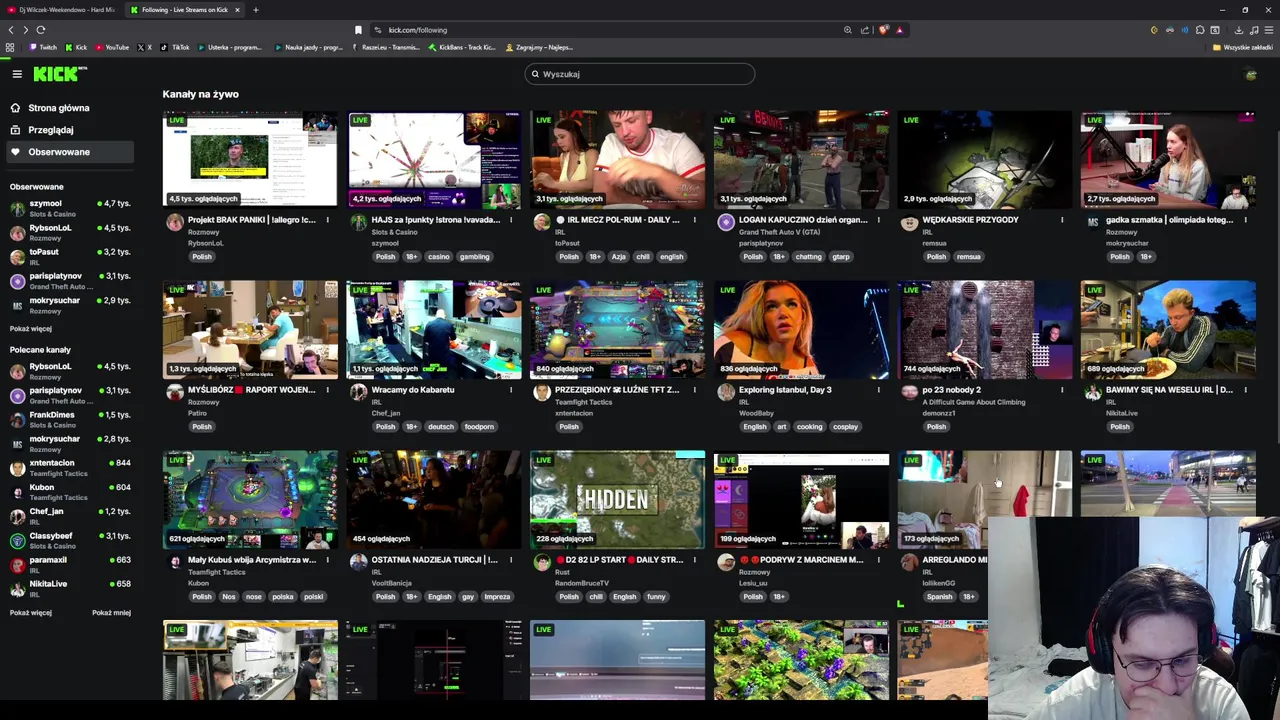The image size is (1280, 720).
Task: Open the browser zoom magnifier icon
Action: pyautogui.click(x=848, y=30)
